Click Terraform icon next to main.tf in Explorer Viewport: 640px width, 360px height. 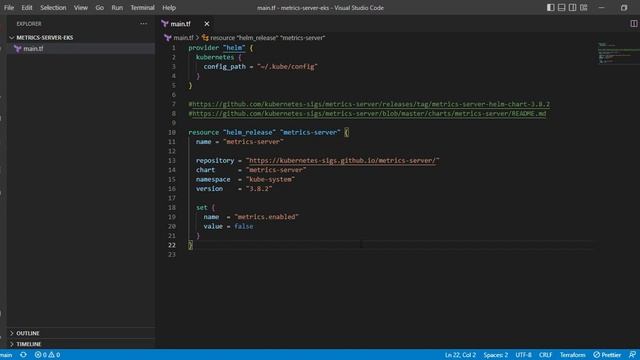tap(18, 49)
